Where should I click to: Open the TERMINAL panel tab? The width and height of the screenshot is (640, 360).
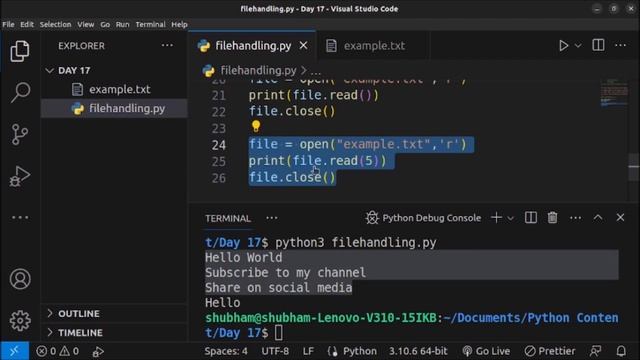pos(228,218)
